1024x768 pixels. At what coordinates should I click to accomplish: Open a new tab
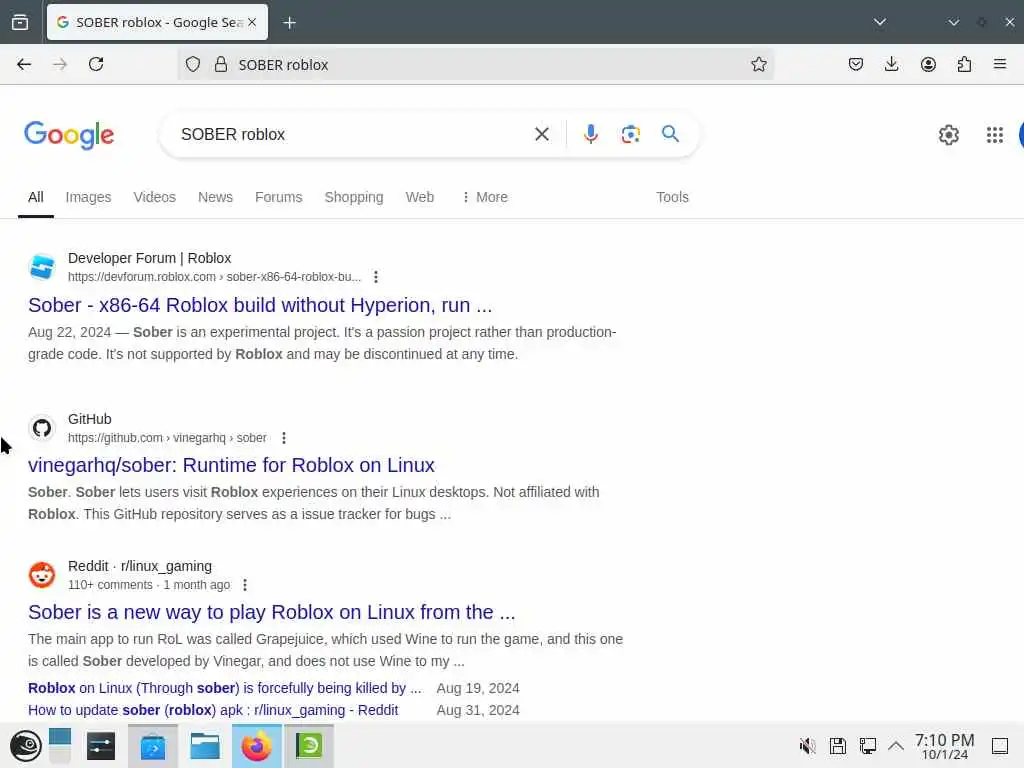(x=289, y=23)
